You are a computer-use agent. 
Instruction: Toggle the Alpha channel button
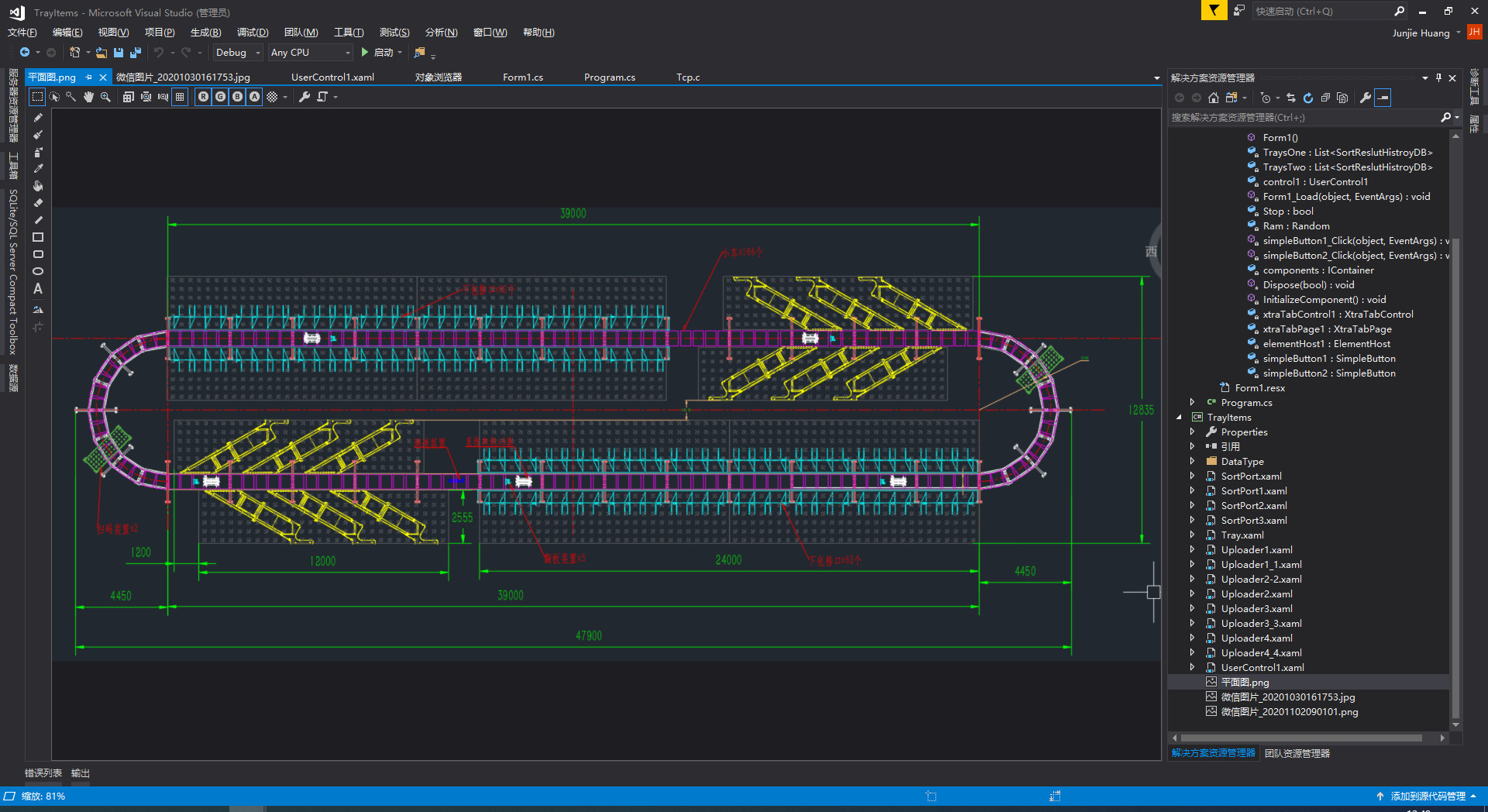point(254,97)
